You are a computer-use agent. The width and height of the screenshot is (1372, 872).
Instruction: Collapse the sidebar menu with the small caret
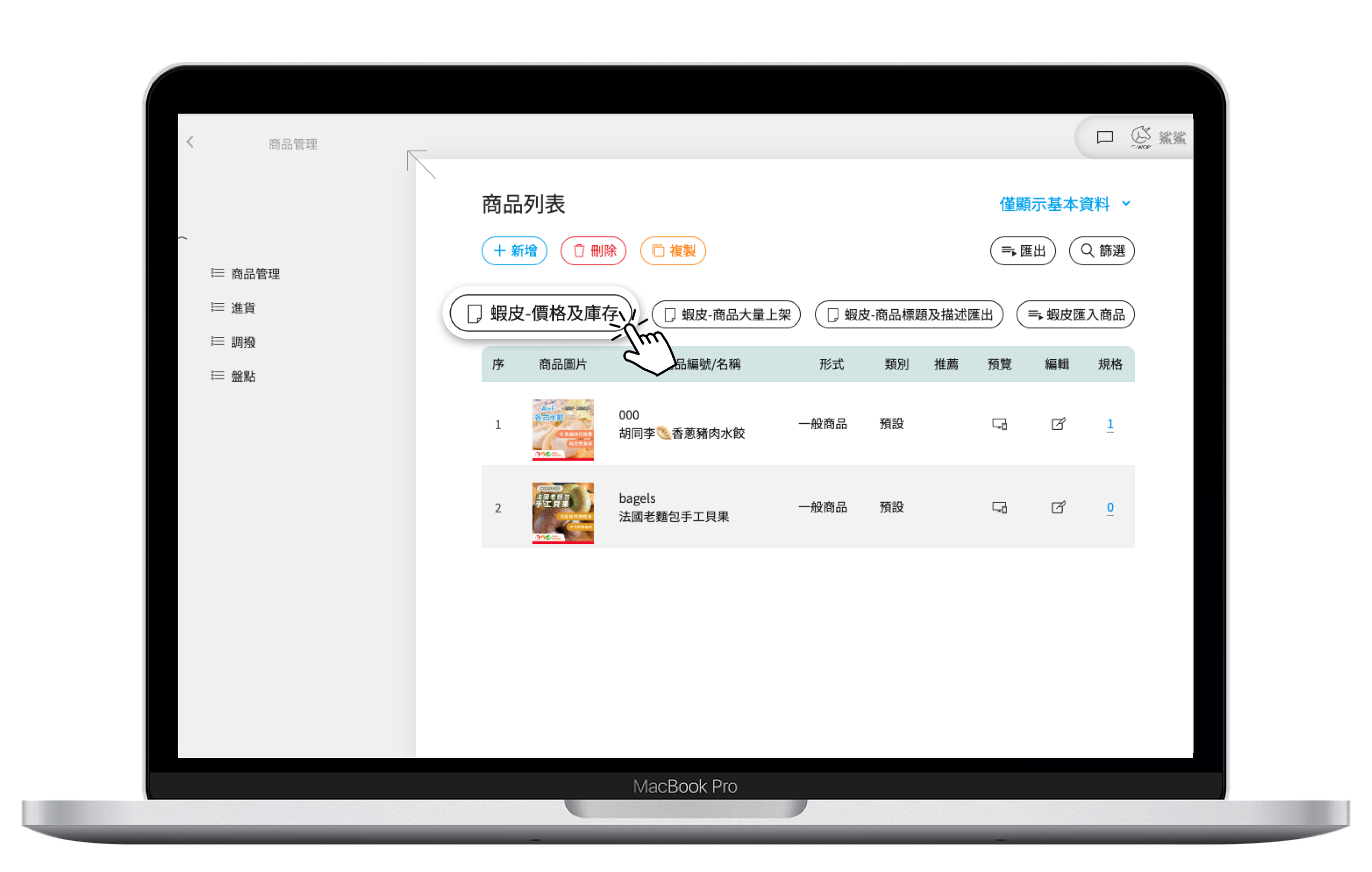182,238
